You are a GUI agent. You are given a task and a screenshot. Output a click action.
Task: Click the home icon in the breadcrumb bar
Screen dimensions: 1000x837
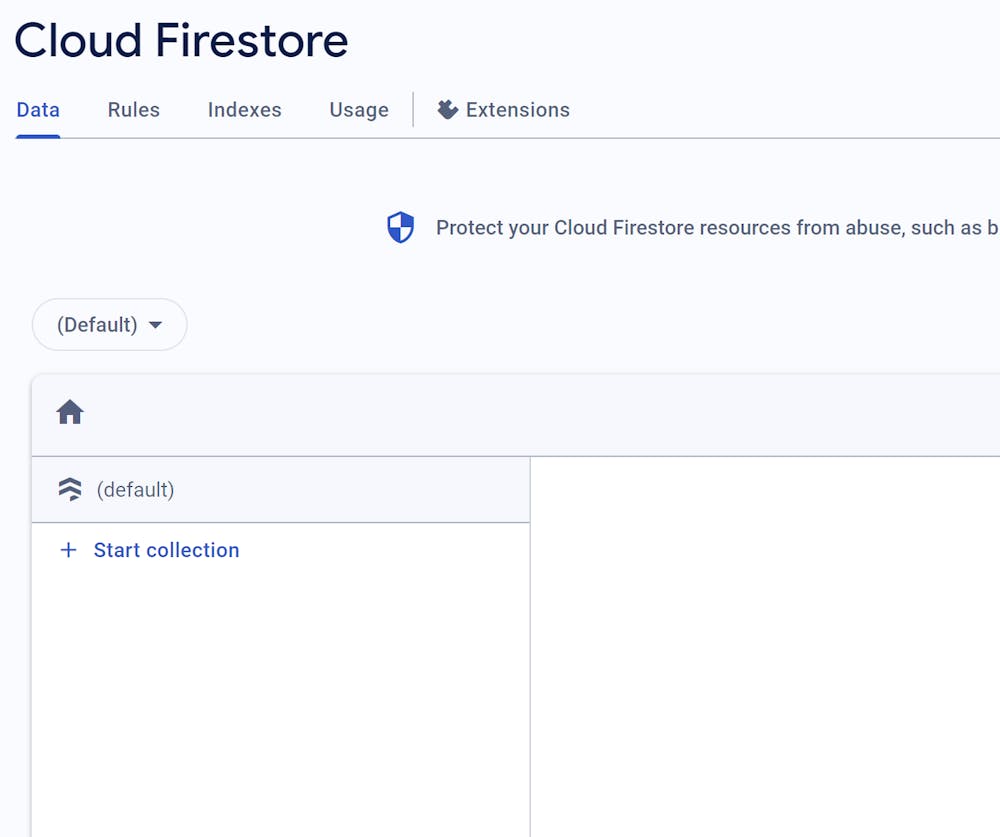(x=70, y=412)
